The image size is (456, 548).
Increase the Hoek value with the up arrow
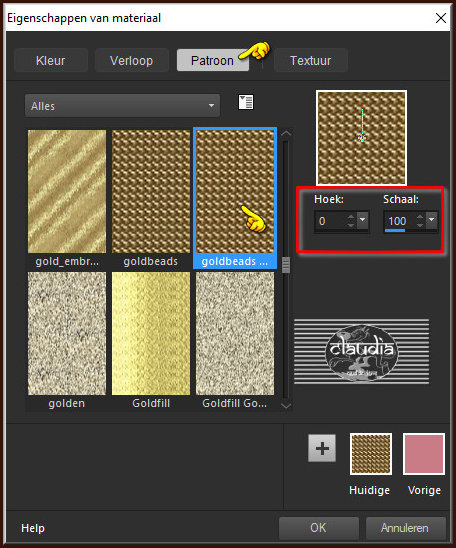(x=350, y=217)
